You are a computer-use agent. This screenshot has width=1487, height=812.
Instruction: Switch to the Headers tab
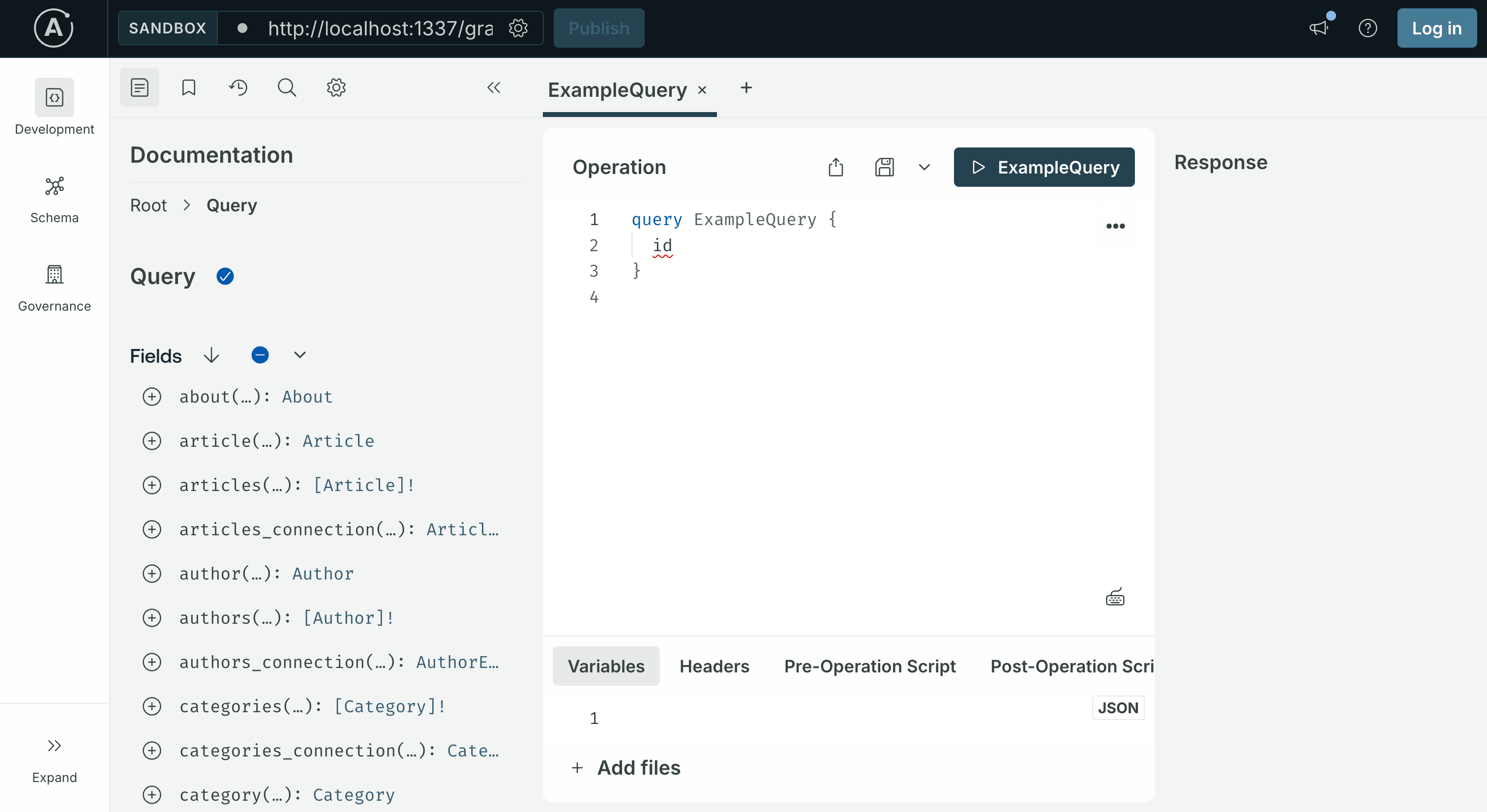[x=714, y=666]
